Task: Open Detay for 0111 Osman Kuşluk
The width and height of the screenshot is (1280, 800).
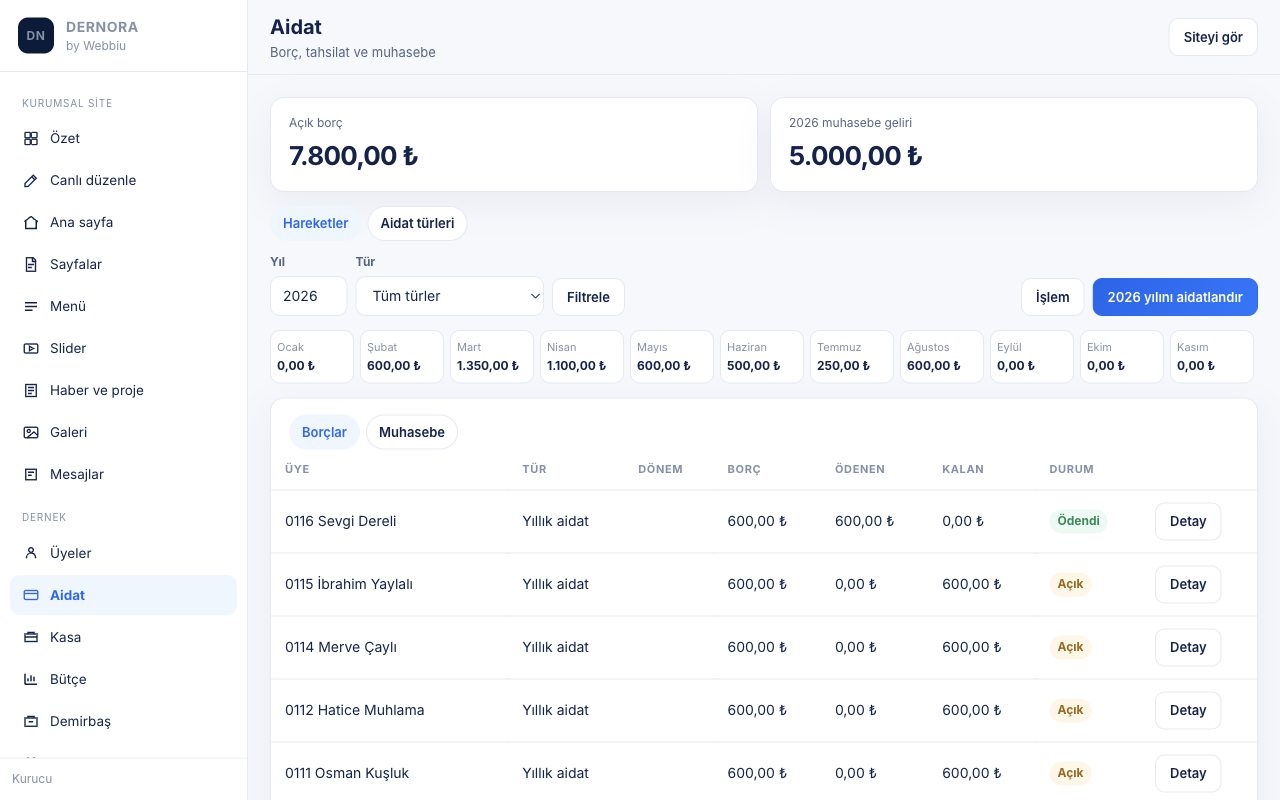Action: pyautogui.click(x=1188, y=773)
